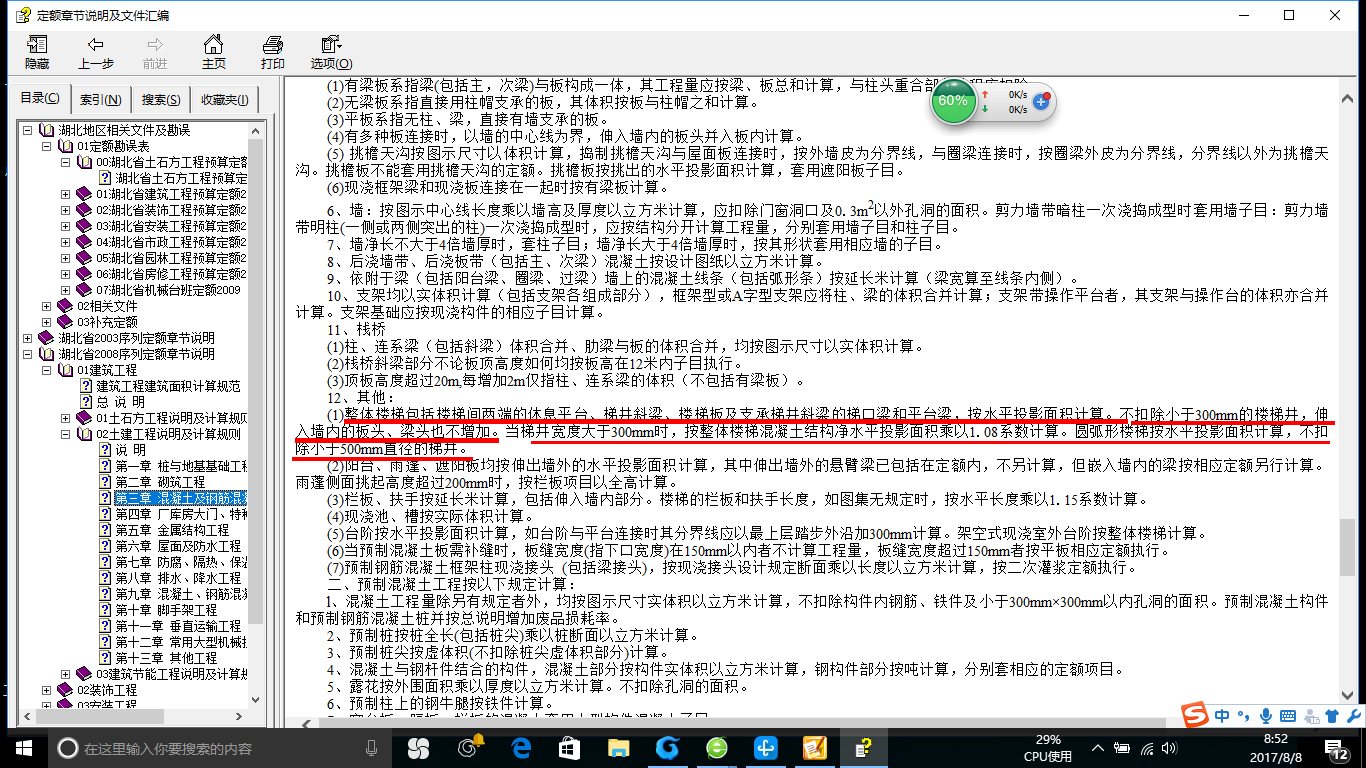Expand the 02装饰工程 tree node
1366x768 pixels.
coord(46,690)
